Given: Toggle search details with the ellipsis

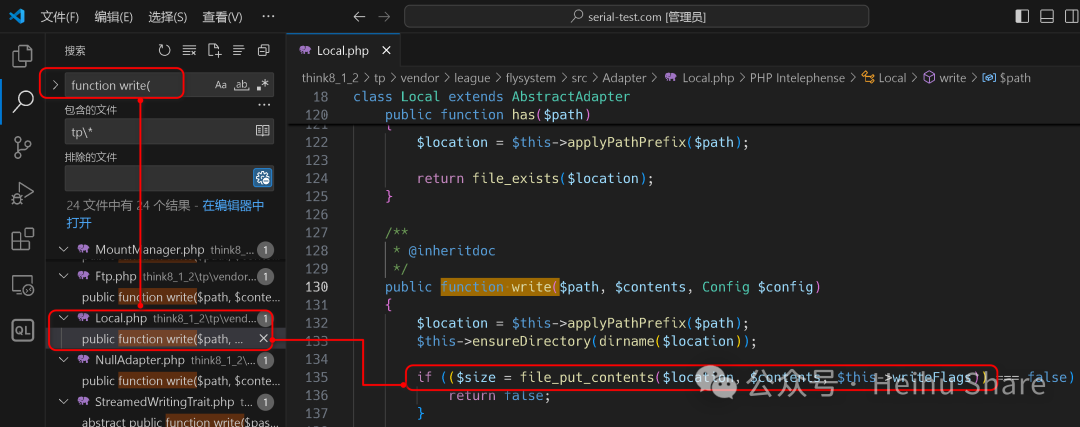Looking at the screenshot, I should click(x=264, y=105).
